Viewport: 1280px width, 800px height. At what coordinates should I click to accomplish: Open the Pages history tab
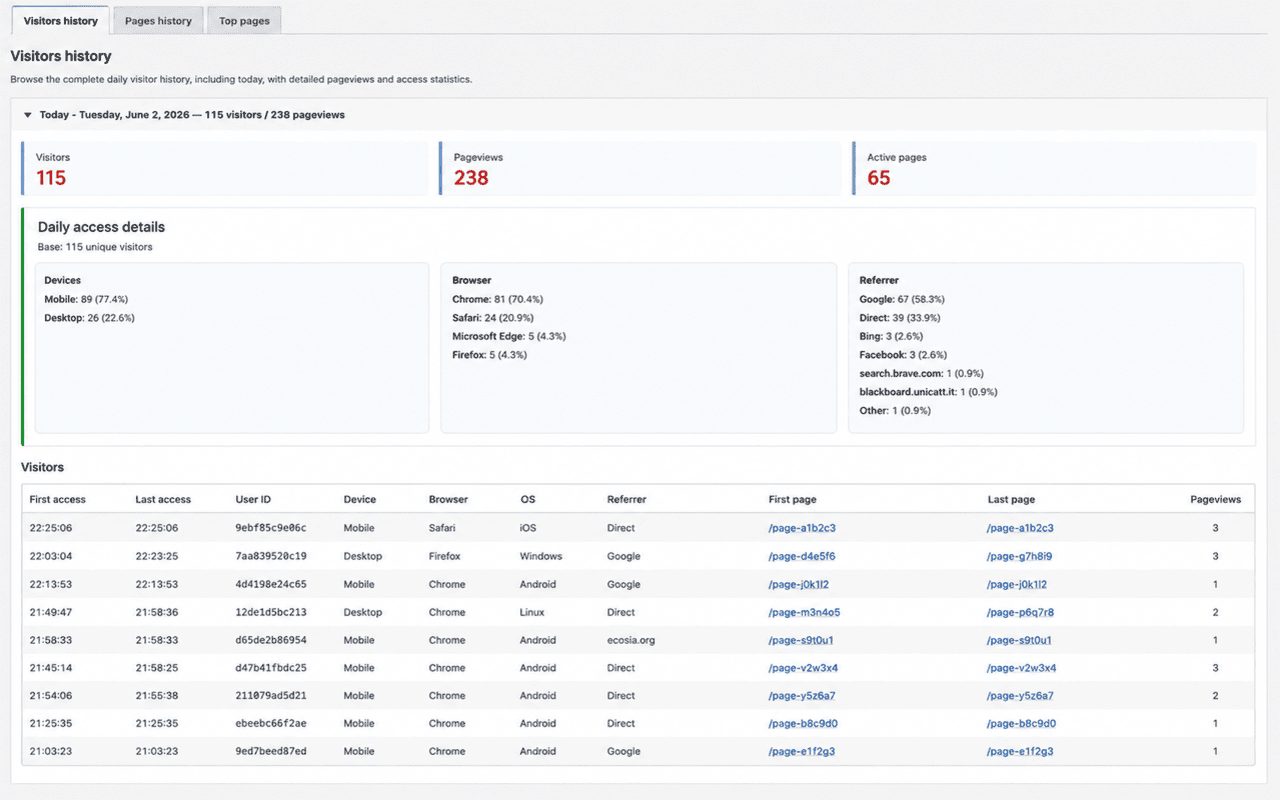pos(158,20)
